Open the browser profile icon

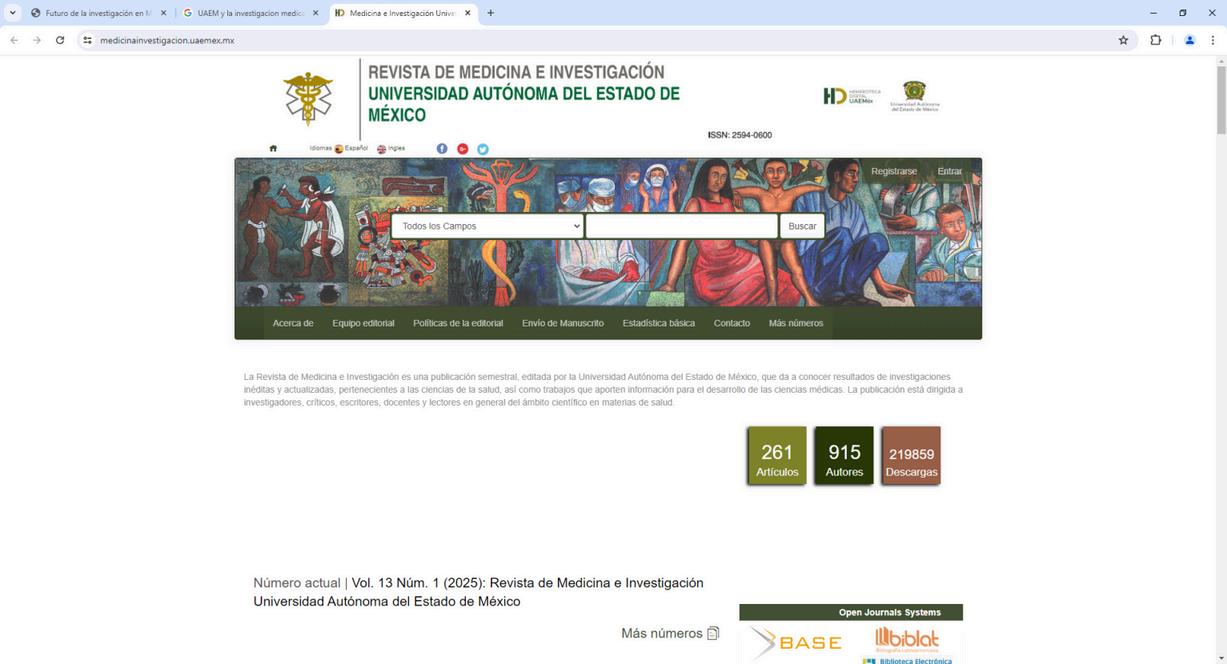1190,40
